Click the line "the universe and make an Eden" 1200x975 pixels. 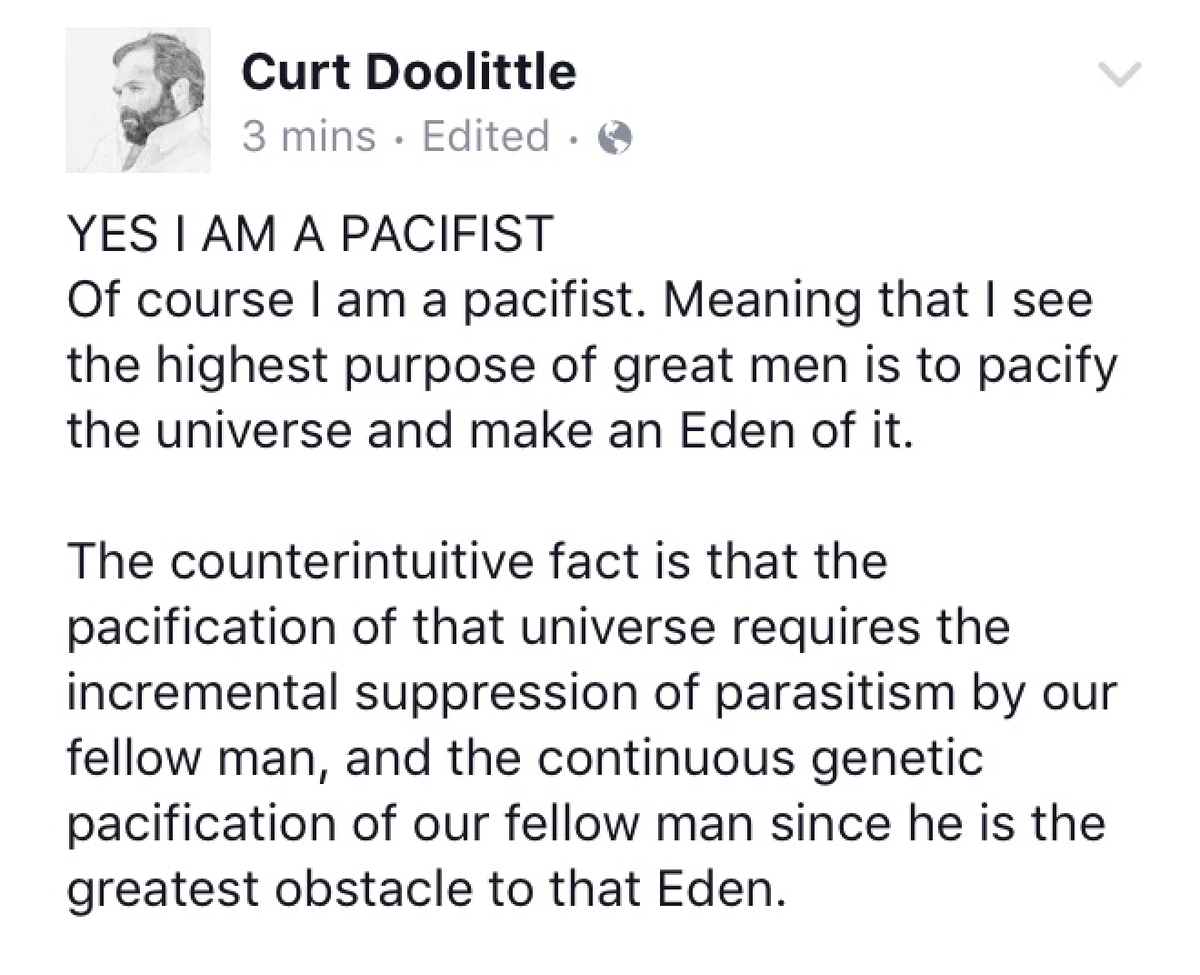point(491,433)
